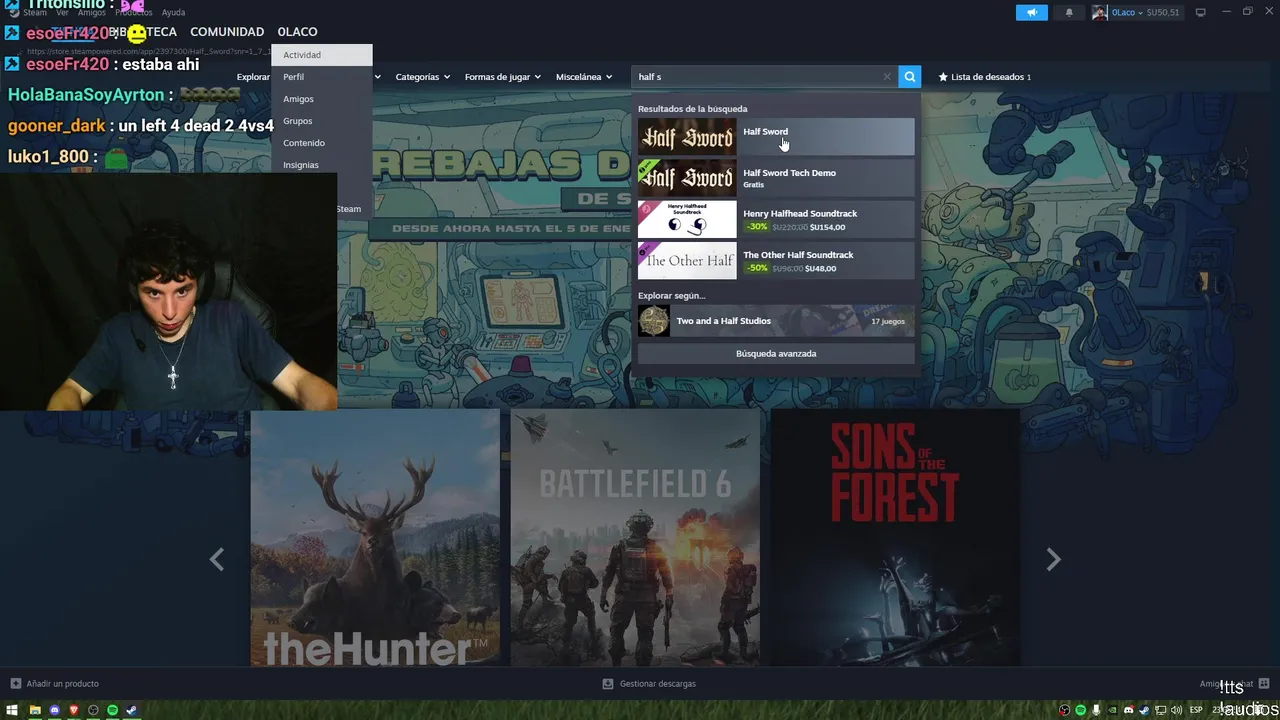
Task: Click the network icon in system tray
Action: [1161, 710]
